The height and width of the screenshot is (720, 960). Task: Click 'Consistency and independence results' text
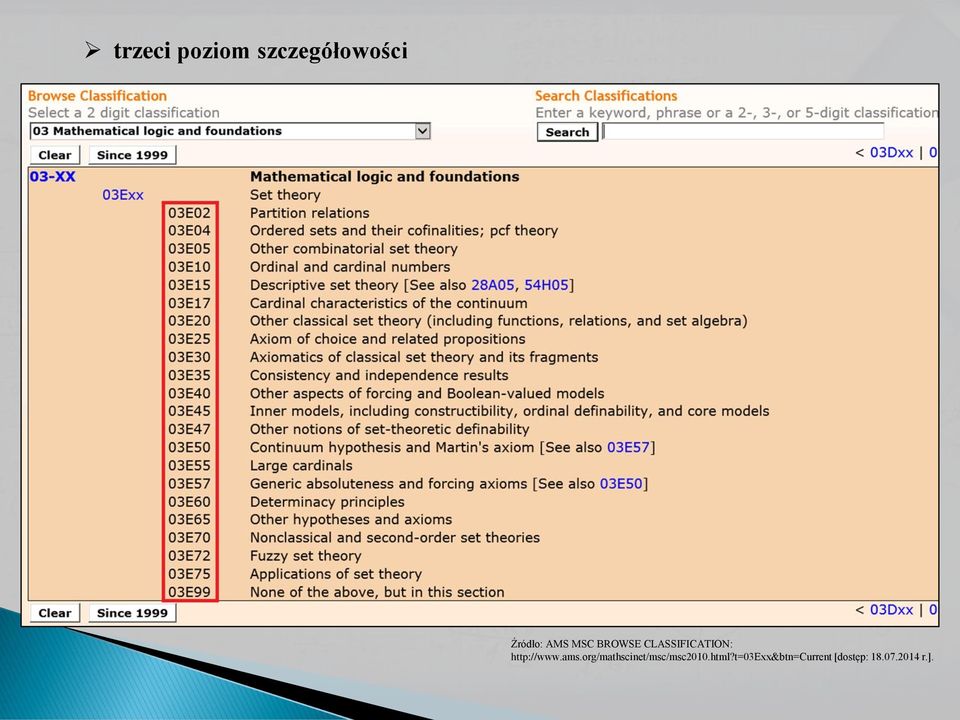(x=379, y=375)
